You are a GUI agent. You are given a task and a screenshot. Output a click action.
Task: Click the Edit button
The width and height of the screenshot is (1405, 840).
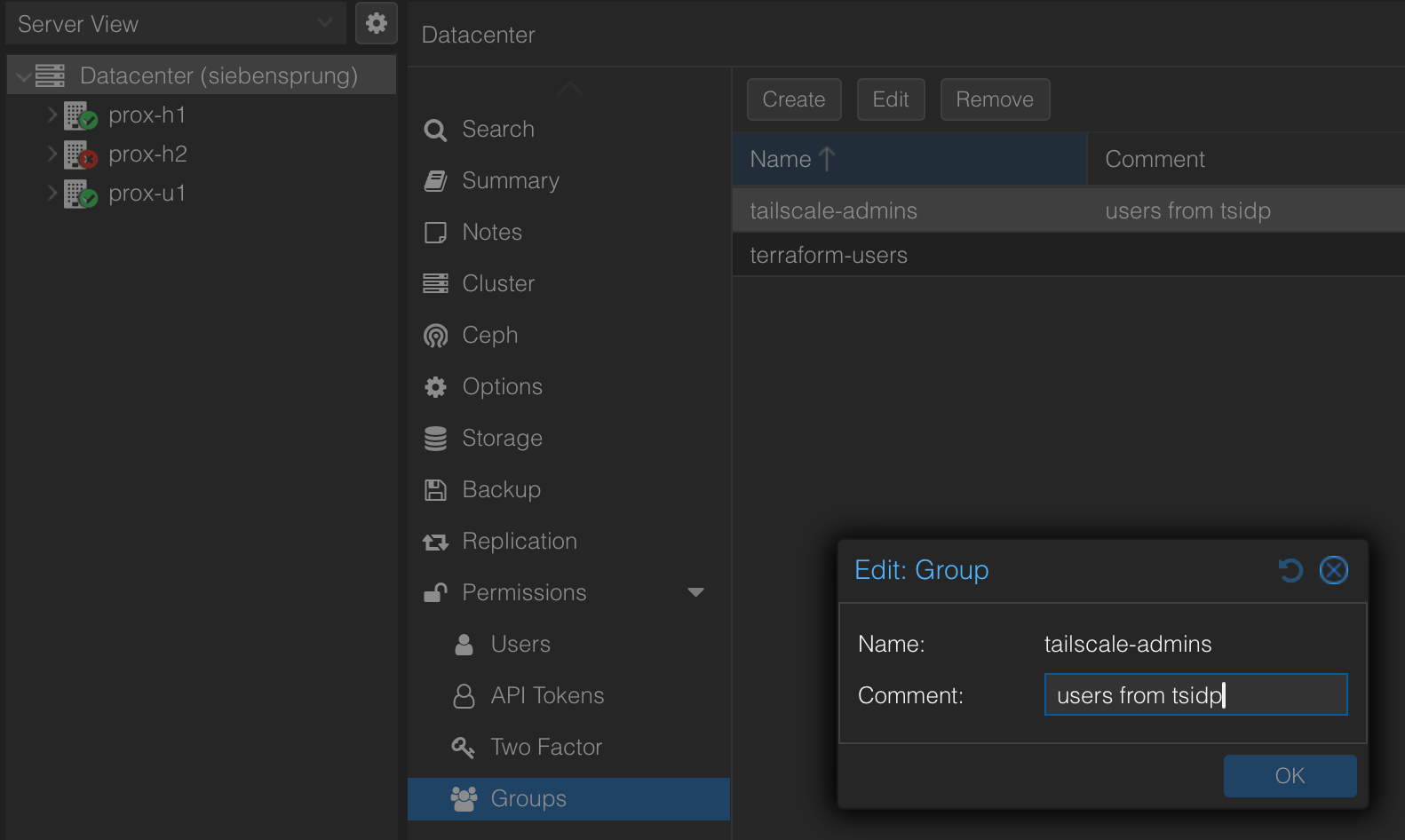pos(891,99)
